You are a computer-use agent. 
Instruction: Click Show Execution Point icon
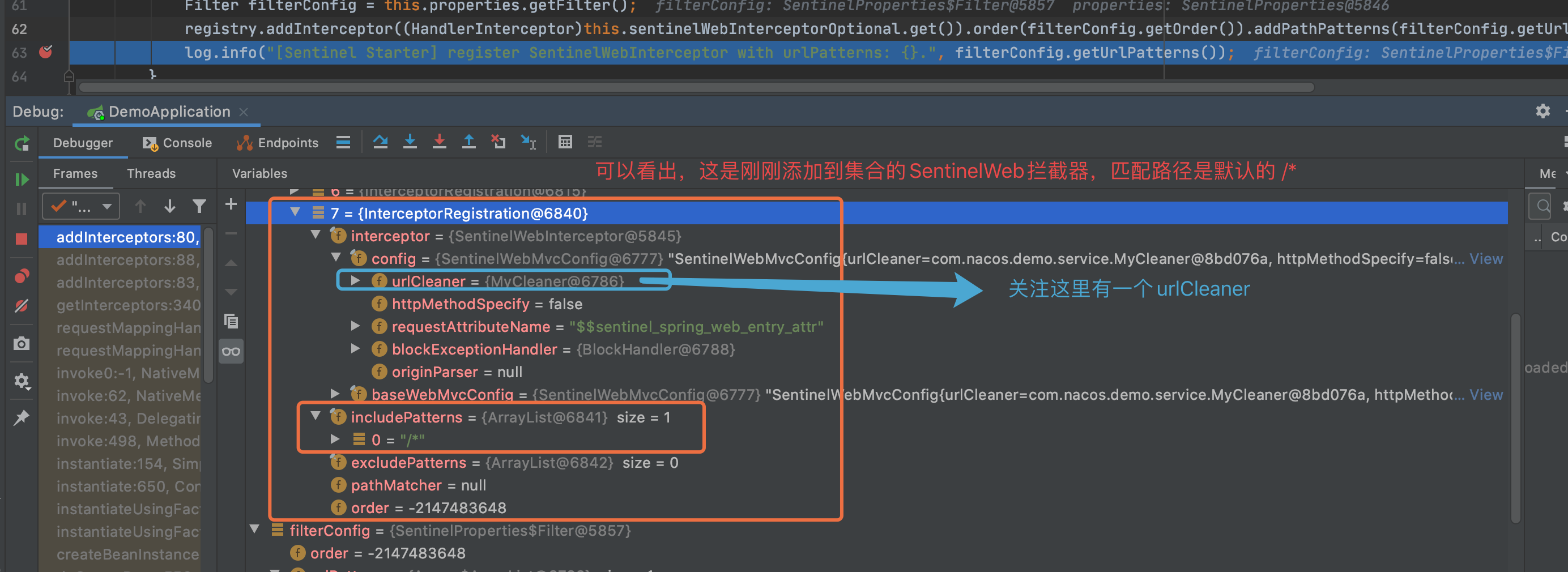[343, 142]
